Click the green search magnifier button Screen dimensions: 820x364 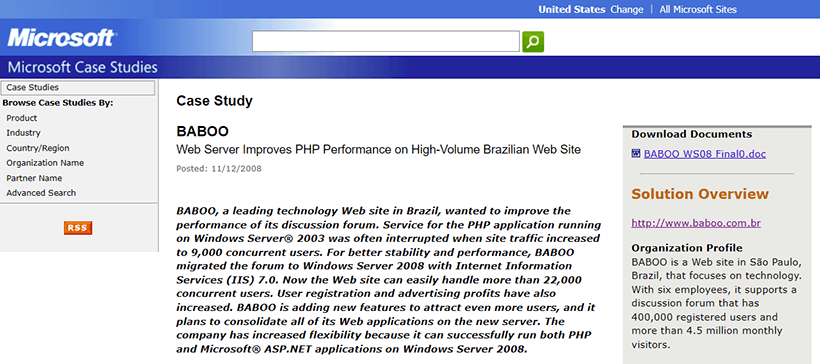coord(533,42)
